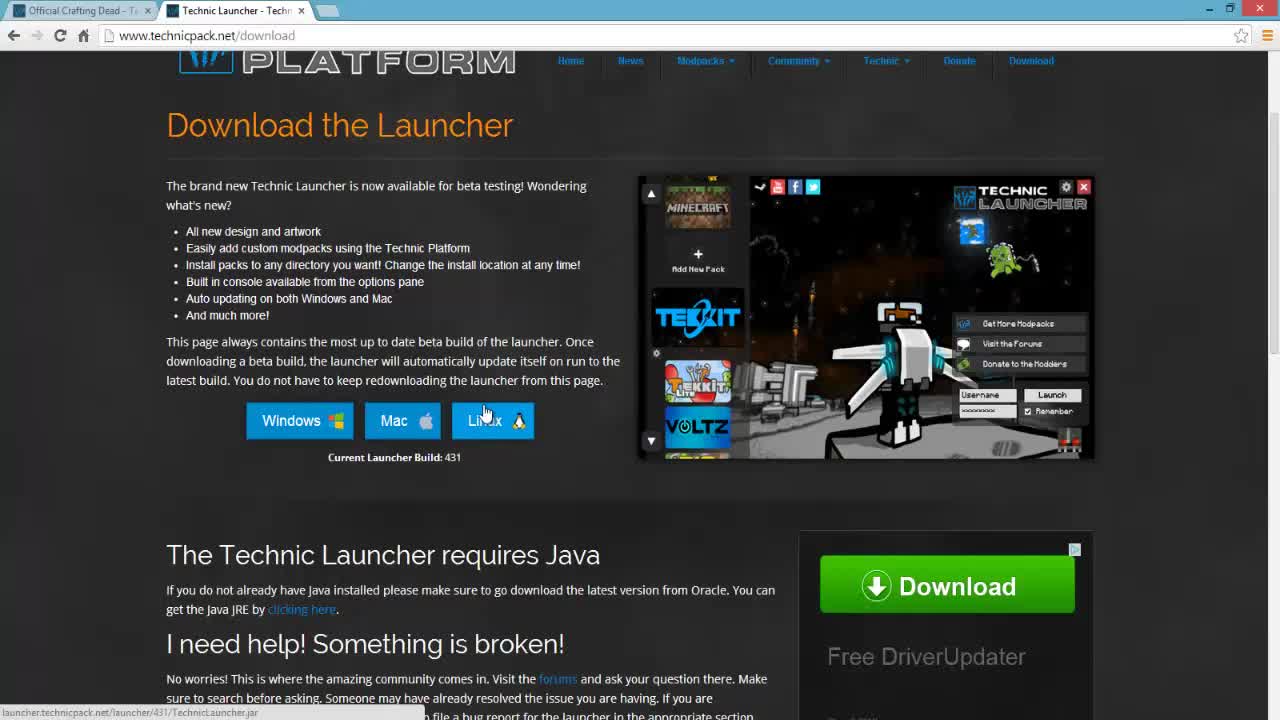1280x720 pixels.
Task: Click the YouTube icon in launcher preview
Action: (777, 187)
